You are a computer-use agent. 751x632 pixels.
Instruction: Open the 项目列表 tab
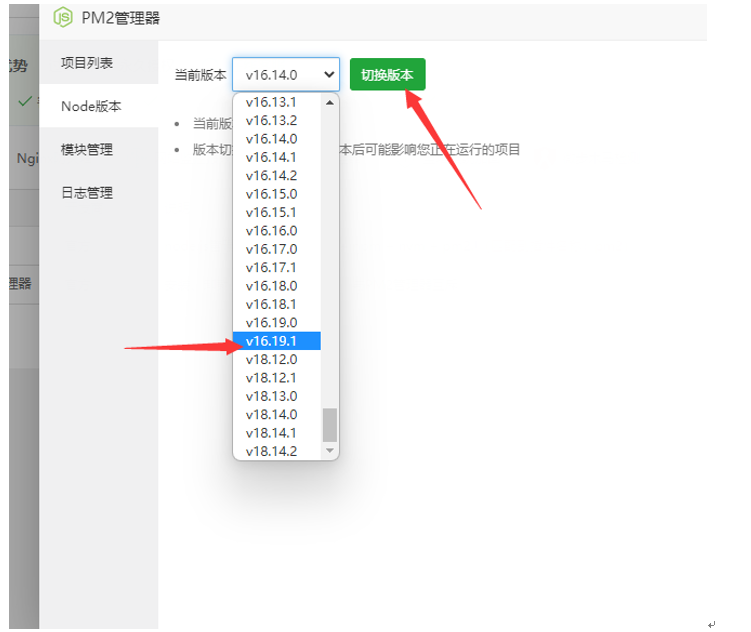(x=99, y=63)
